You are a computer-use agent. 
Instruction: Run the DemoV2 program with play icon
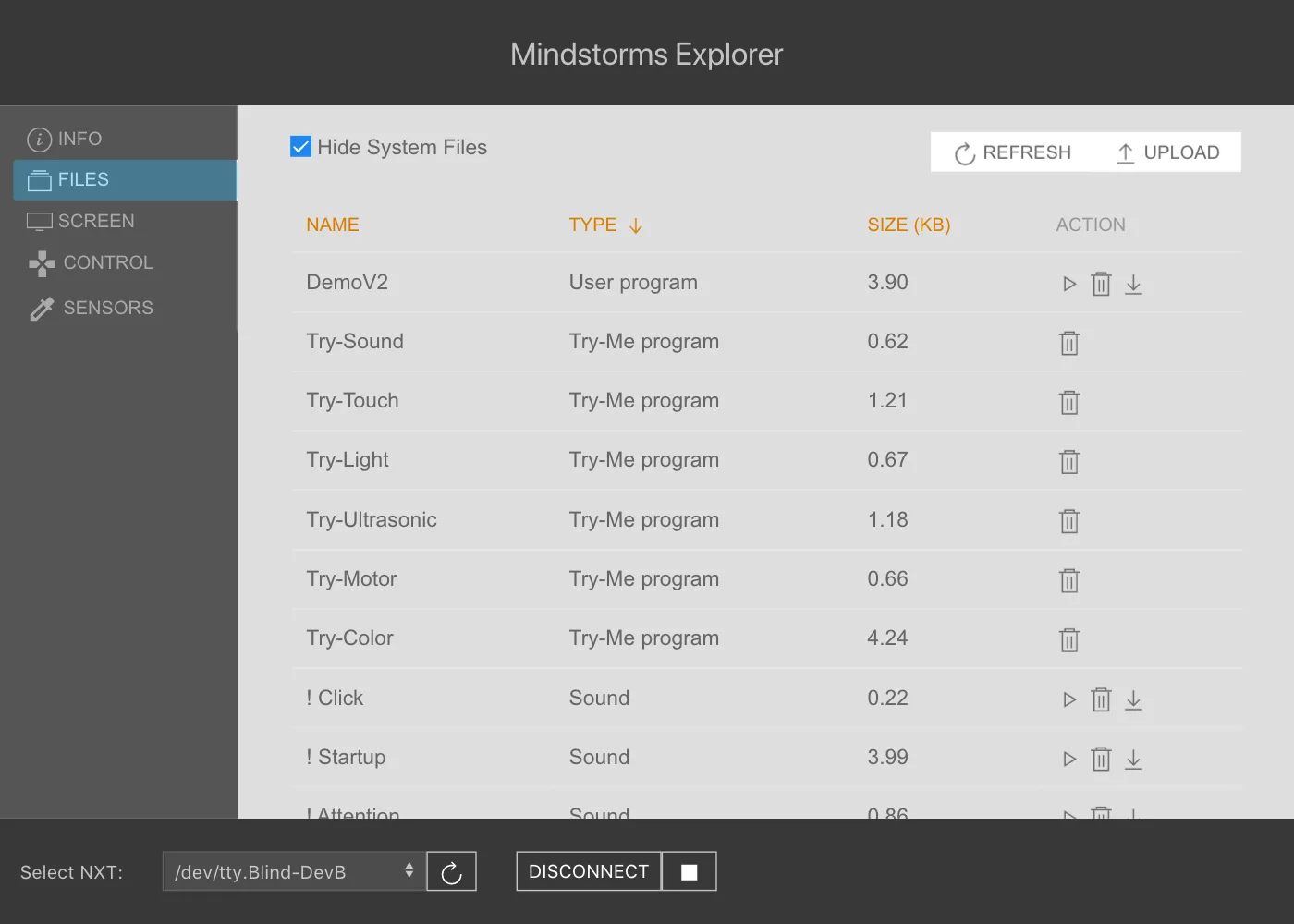click(1069, 284)
